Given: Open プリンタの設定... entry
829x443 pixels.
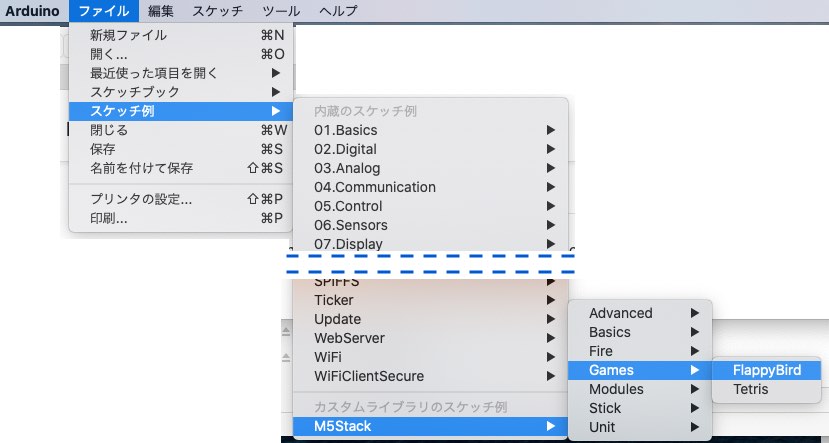Looking at the screenshot, I should (181, 199).
